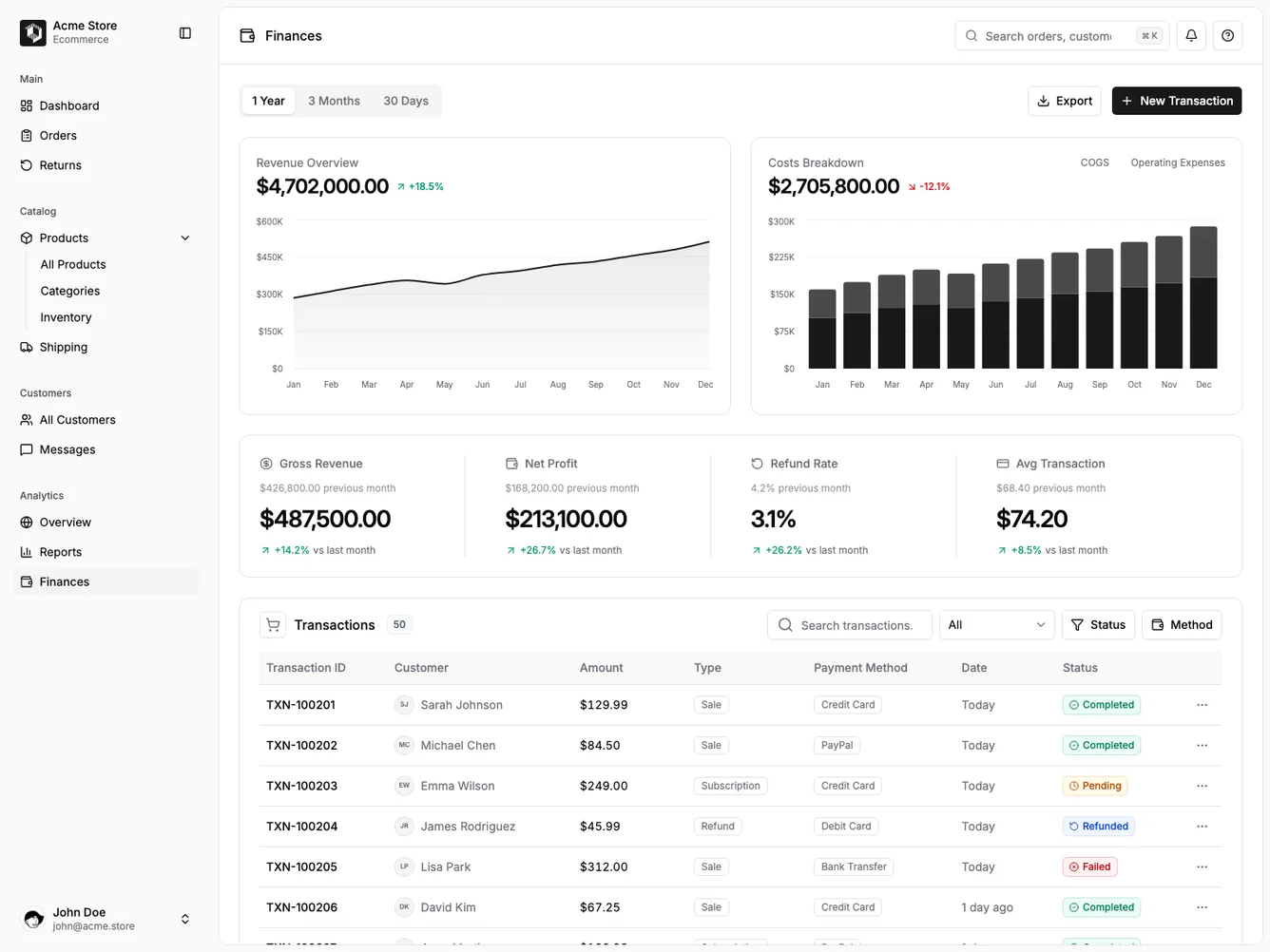Open Reports under Analytics
The image size is (1270, 952).
(x=61, y=552)
